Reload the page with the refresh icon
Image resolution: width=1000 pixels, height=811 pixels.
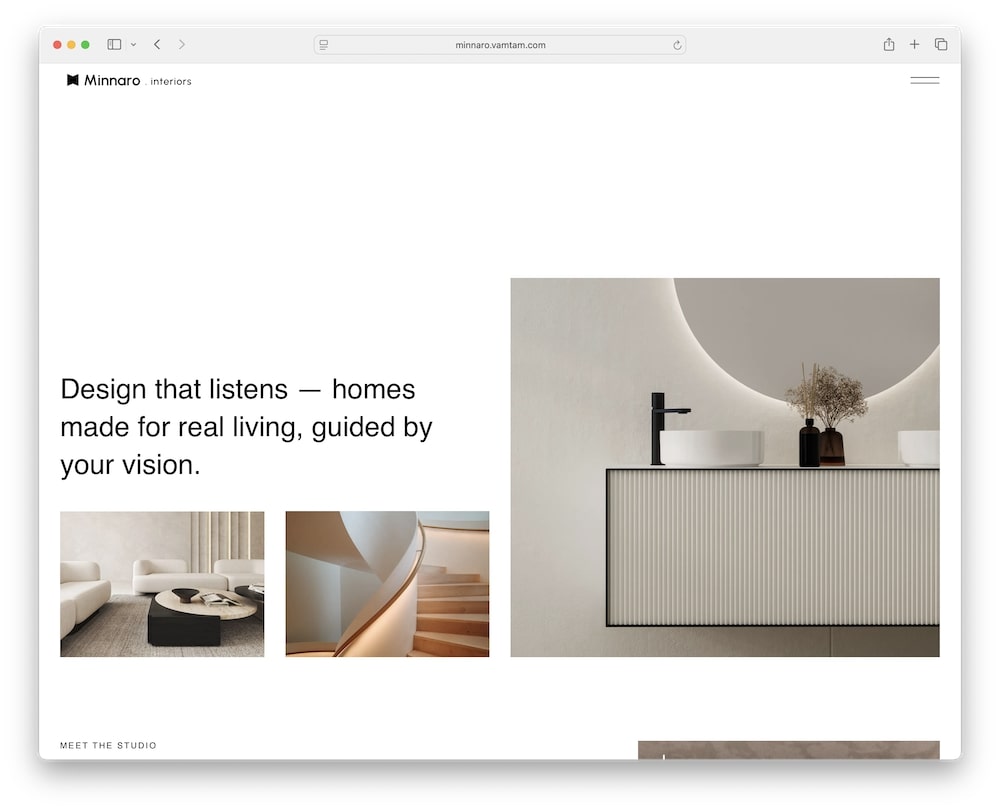coord(677,45)
